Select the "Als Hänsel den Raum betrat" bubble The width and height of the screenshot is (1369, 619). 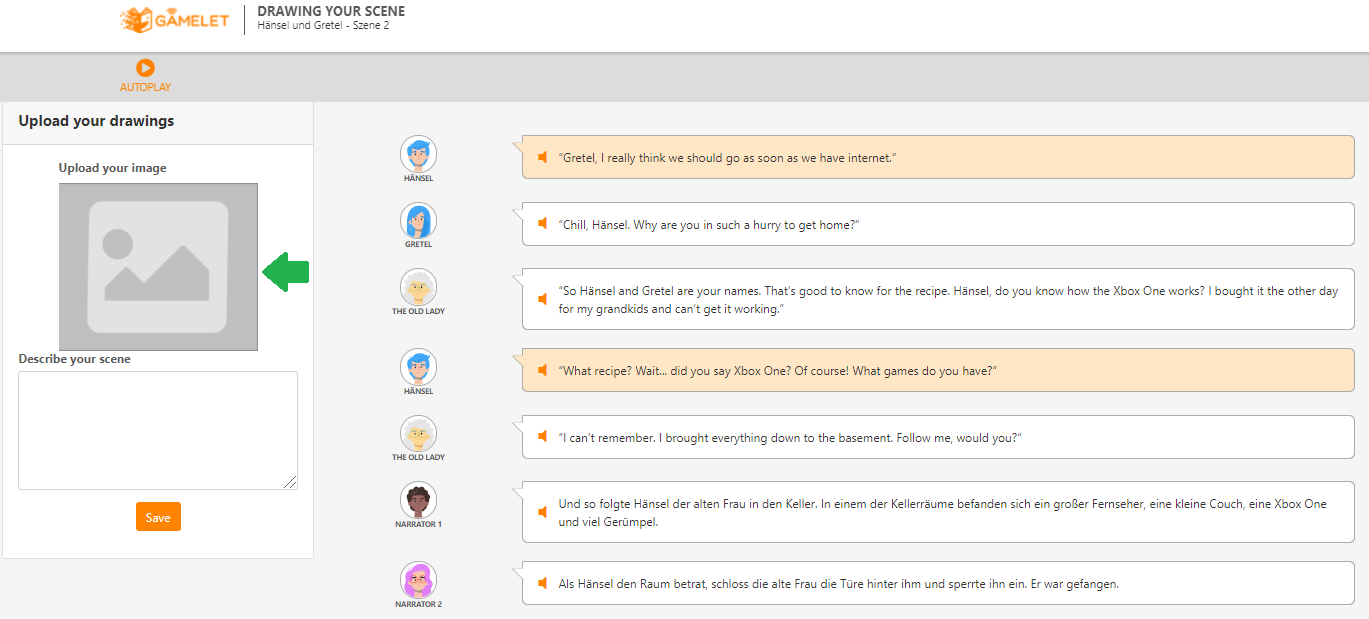point(938,583)
